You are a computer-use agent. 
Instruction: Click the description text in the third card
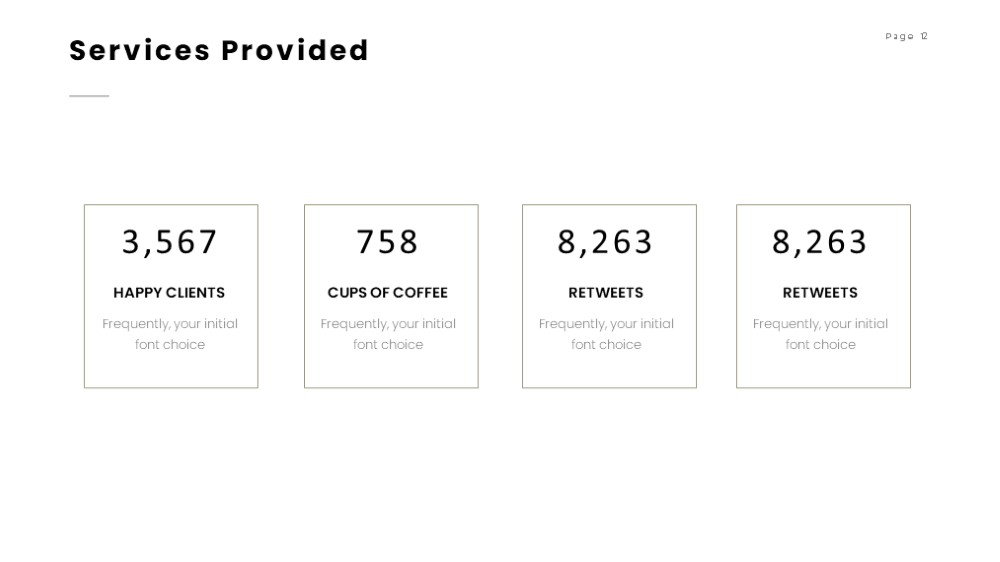tap(606, 334)
